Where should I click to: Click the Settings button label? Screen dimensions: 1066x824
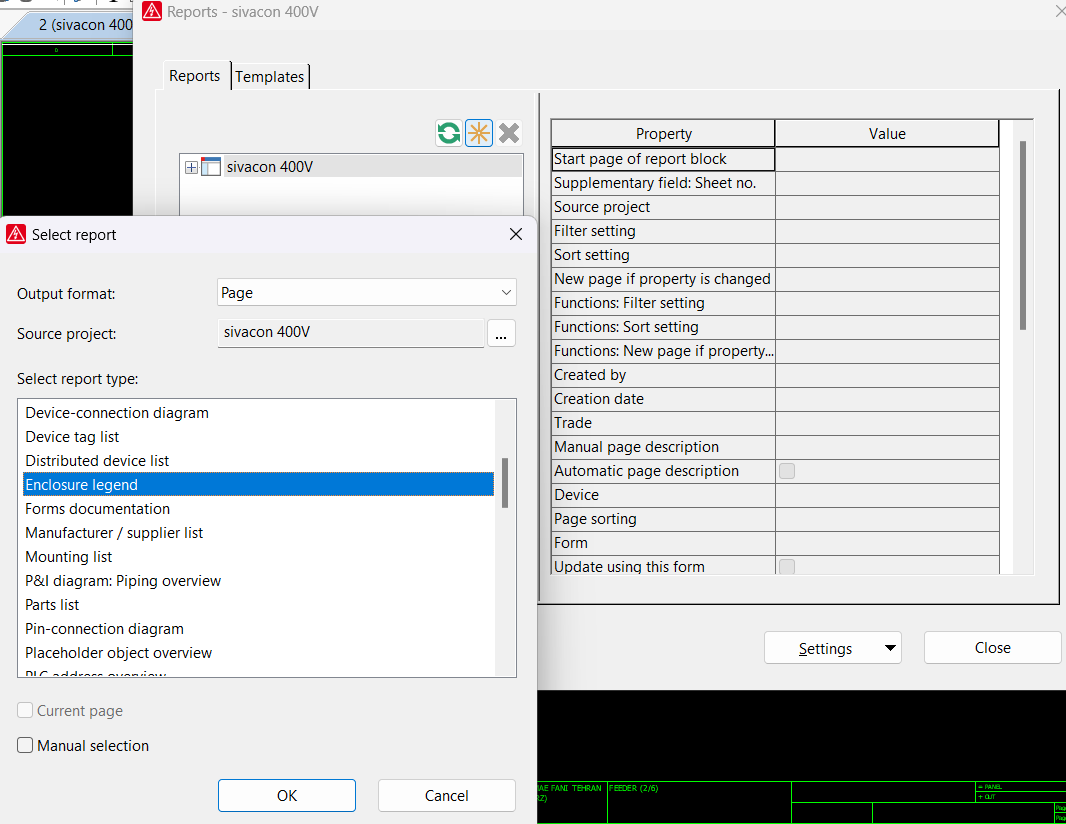(x=825, y=649)
